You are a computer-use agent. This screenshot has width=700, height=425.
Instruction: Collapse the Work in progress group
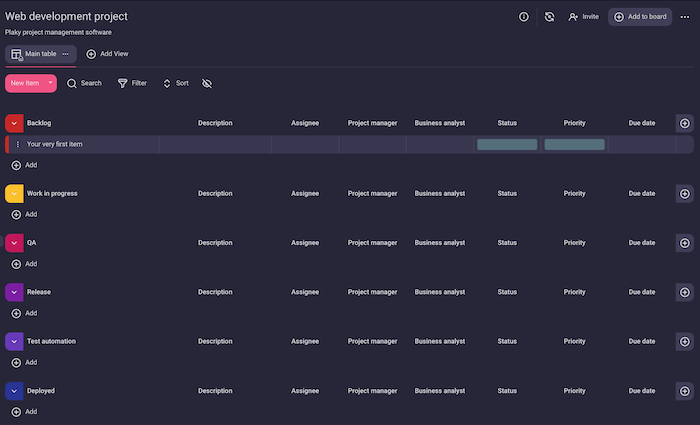(x=14, y=193)
